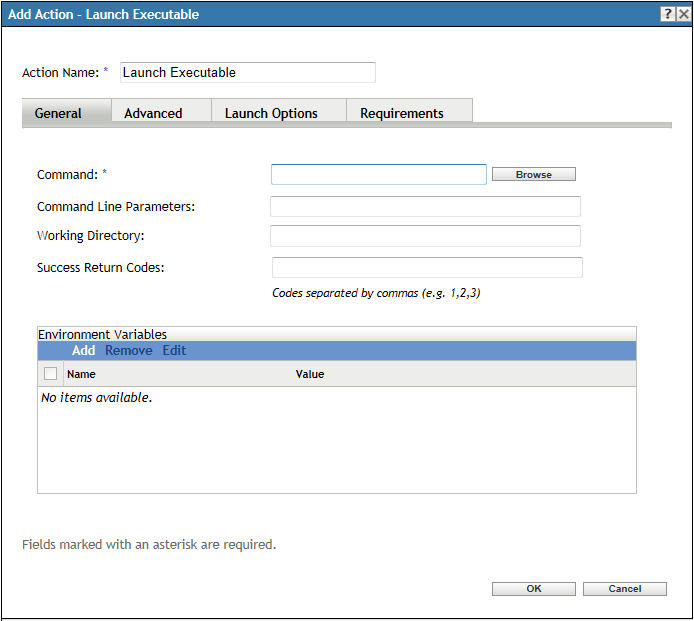Click the Environment Variables panel title
694x621 pixels.
[x=103, y=334]
